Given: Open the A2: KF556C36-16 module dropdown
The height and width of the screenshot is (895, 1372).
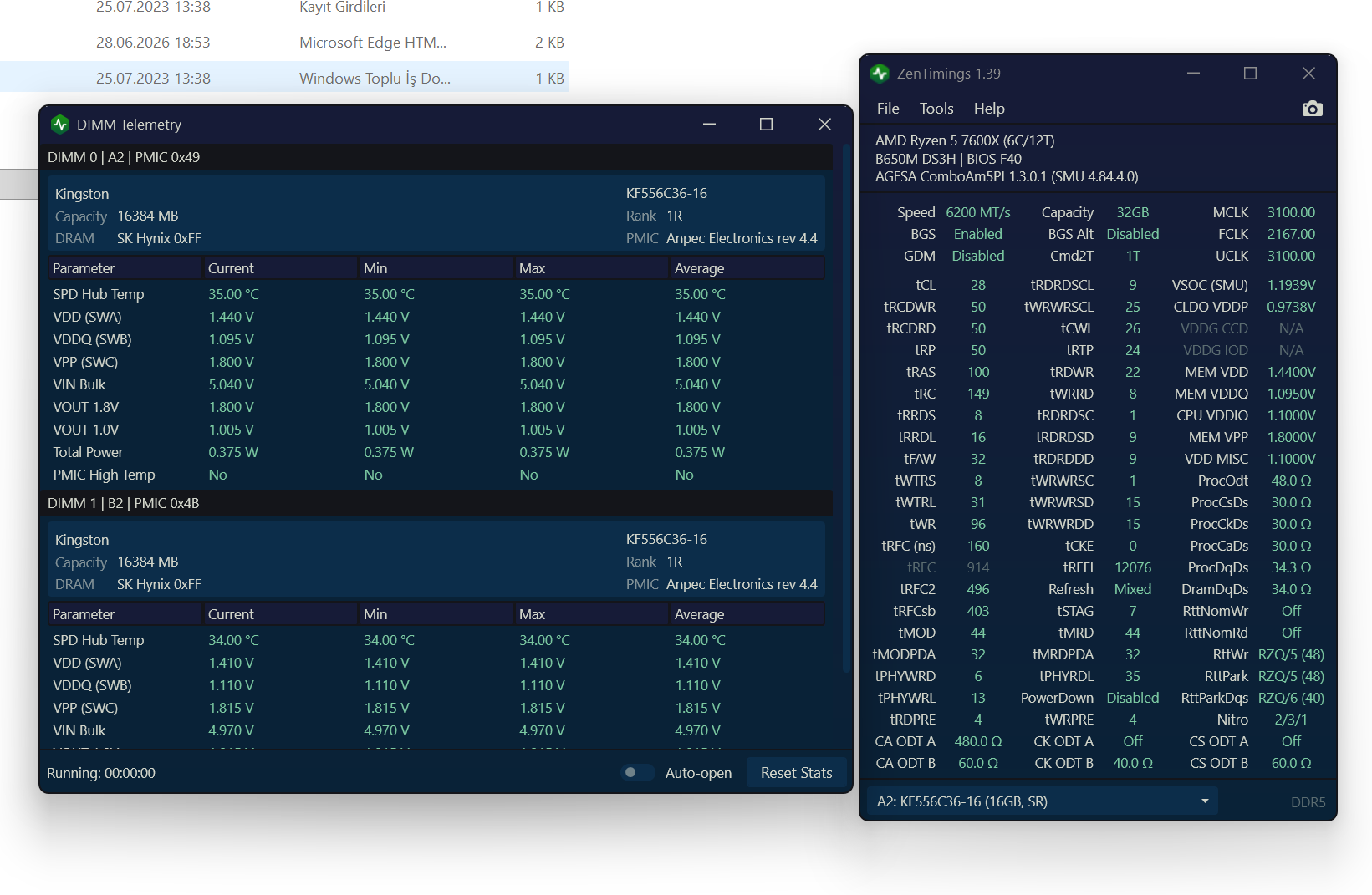Looking at the screenshot, I should tap(1042, 801).
